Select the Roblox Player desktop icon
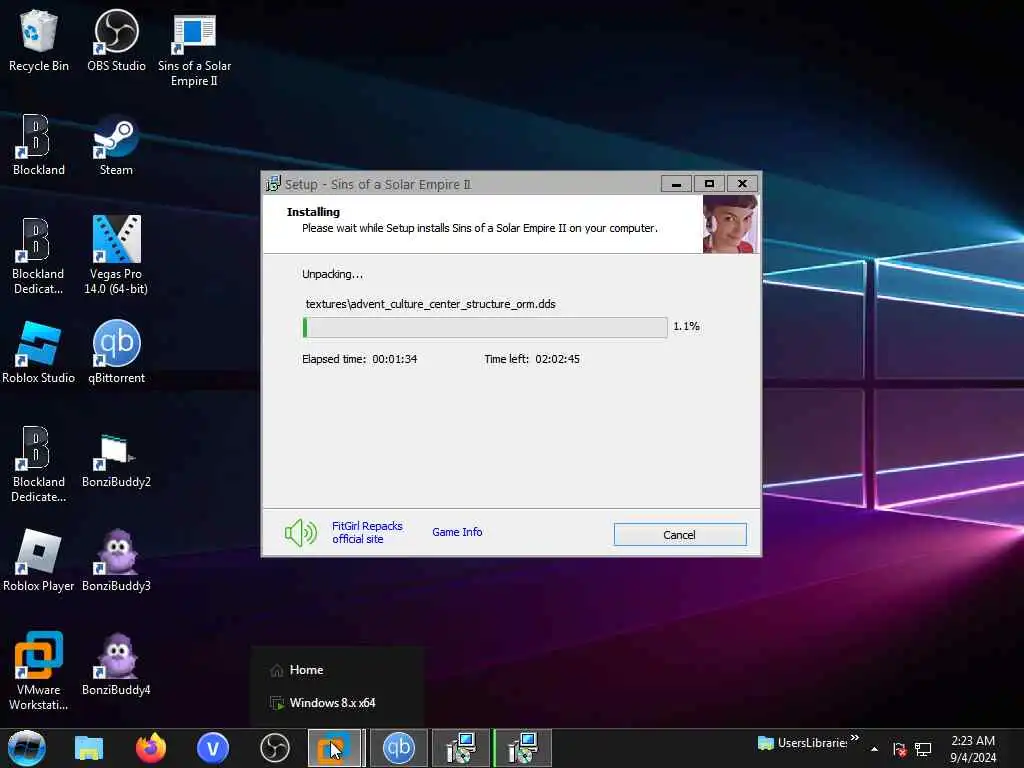 (39, 561)
